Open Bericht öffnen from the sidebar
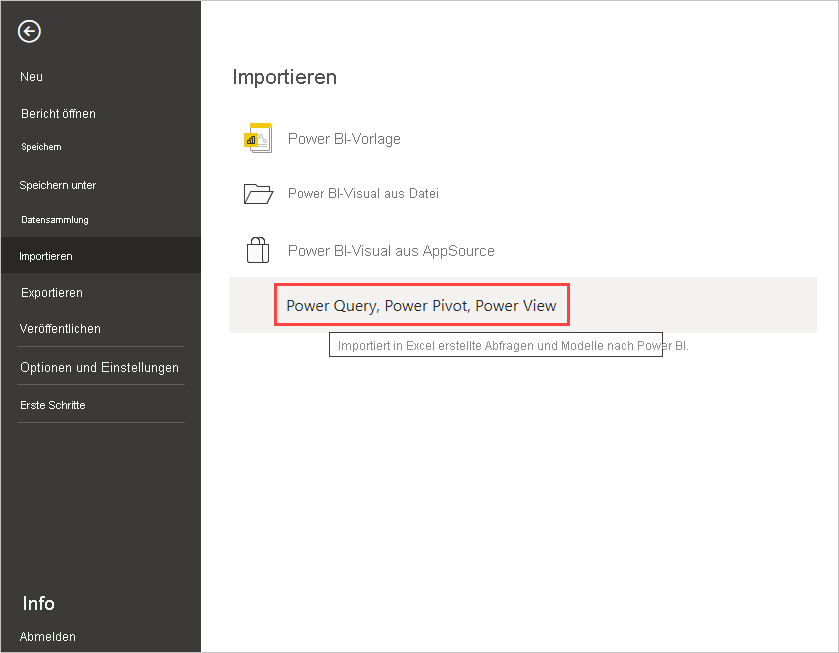The image size is (839, 653). pyautogui.click(x=58, y=113)
